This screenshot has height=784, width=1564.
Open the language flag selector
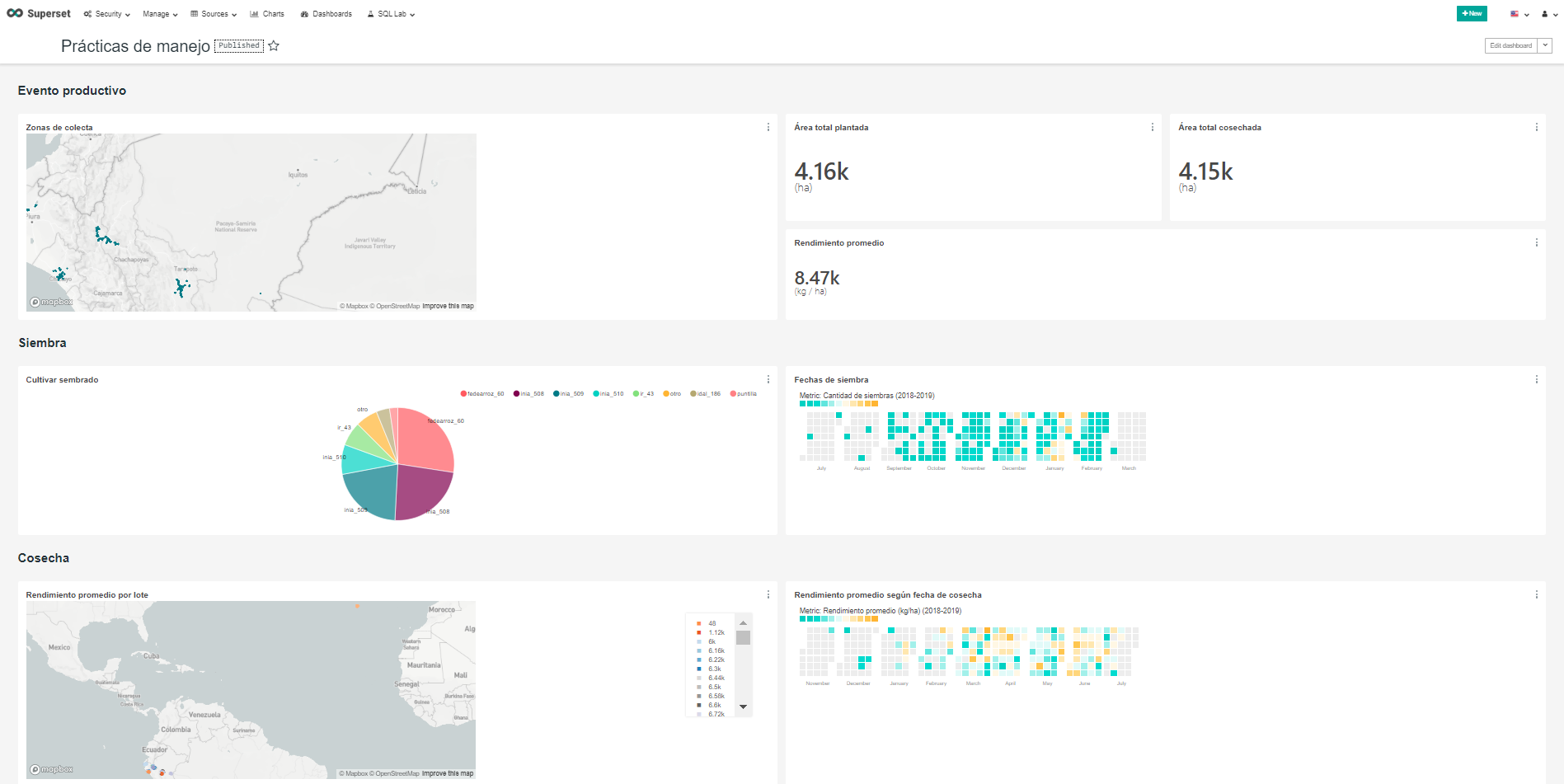pyautogui.click(x=1519, y=14)
